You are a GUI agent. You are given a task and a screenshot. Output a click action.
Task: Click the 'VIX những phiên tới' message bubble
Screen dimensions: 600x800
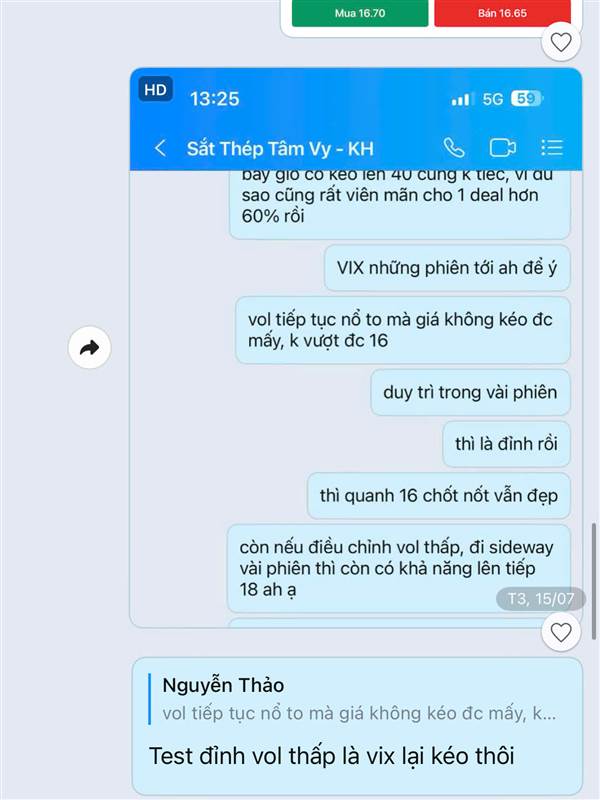coord(447,268)
